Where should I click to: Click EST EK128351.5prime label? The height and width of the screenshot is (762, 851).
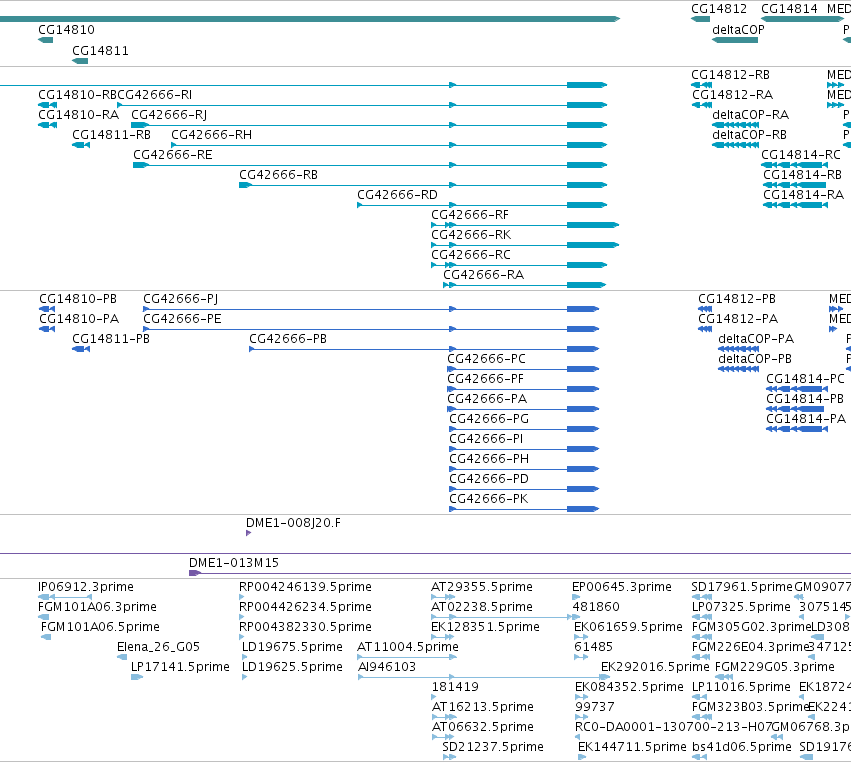point(485,627)
